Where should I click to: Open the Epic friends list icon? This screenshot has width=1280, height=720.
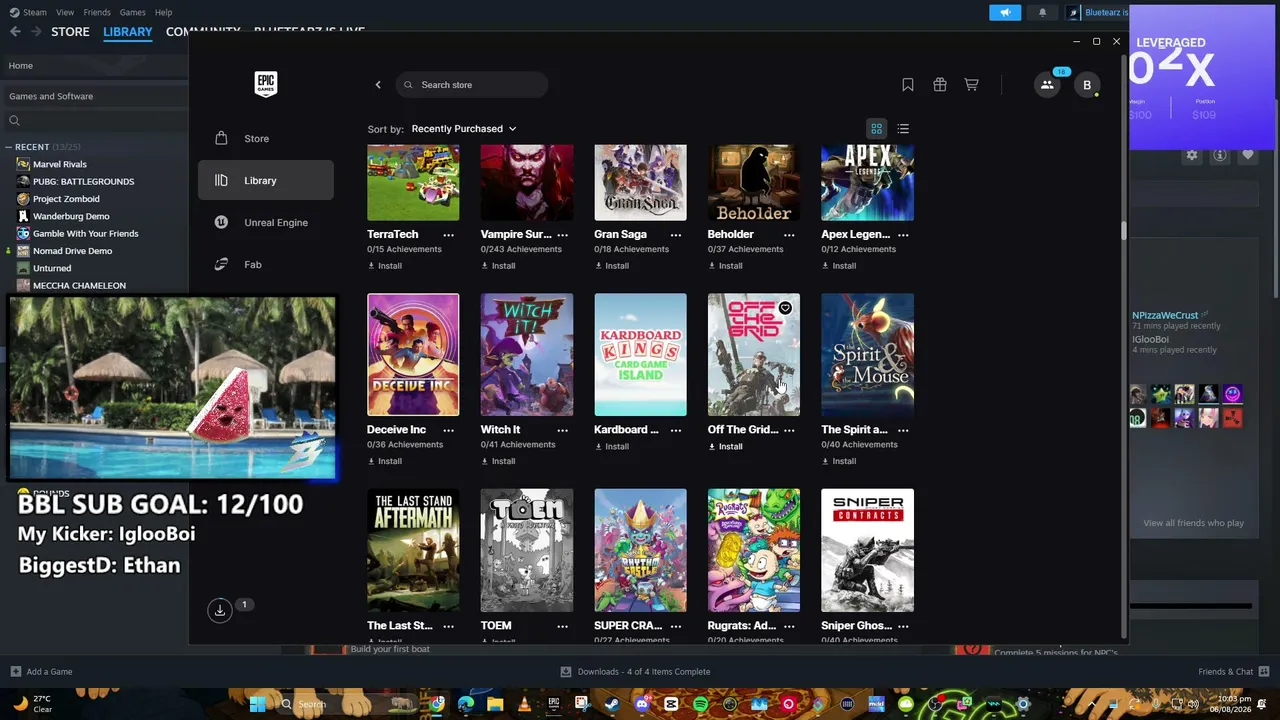1047,85
